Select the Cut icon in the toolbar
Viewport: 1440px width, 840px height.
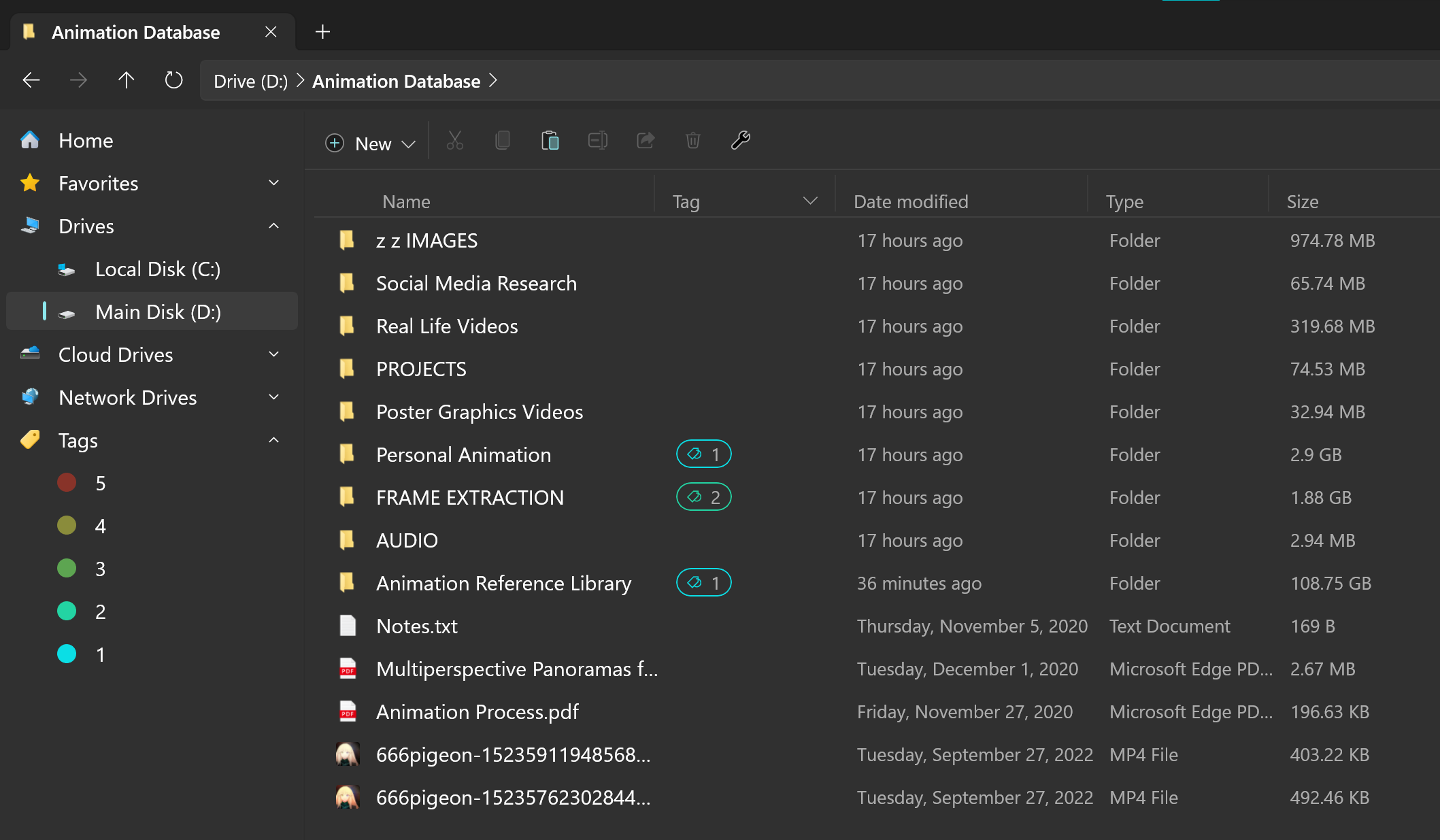(454, 141)
